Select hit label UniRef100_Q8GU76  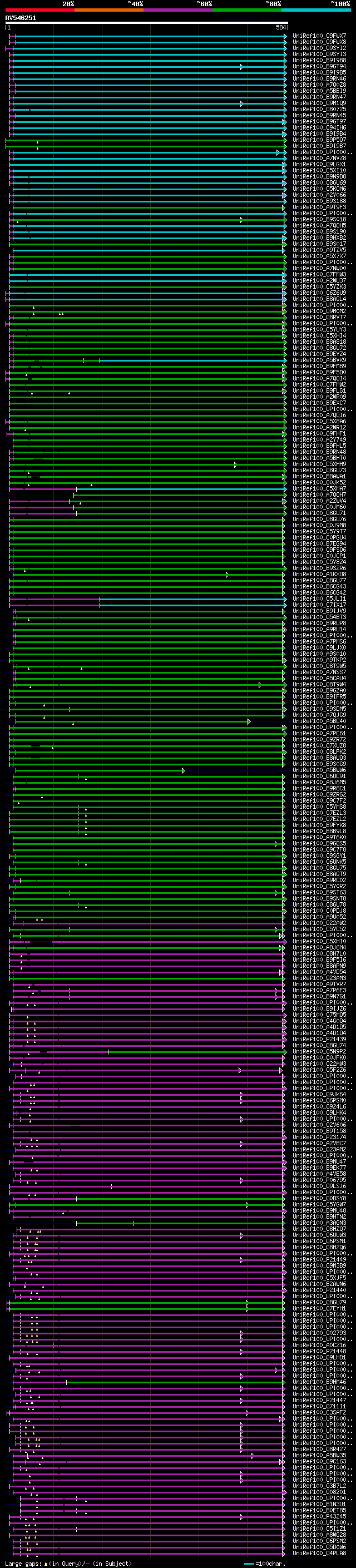(319, 519)
